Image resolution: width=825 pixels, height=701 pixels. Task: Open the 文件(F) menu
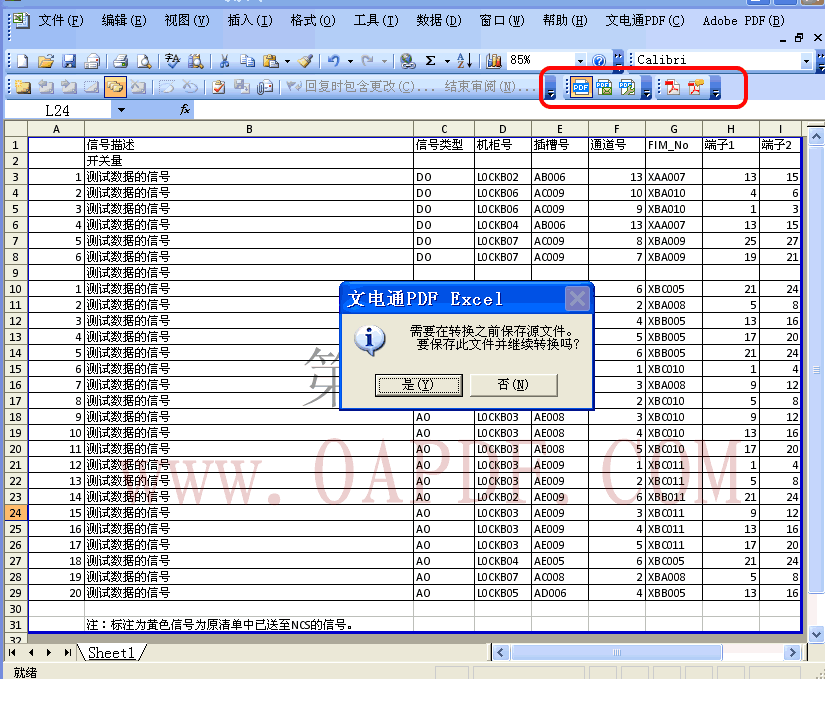(x=61, y=21)
